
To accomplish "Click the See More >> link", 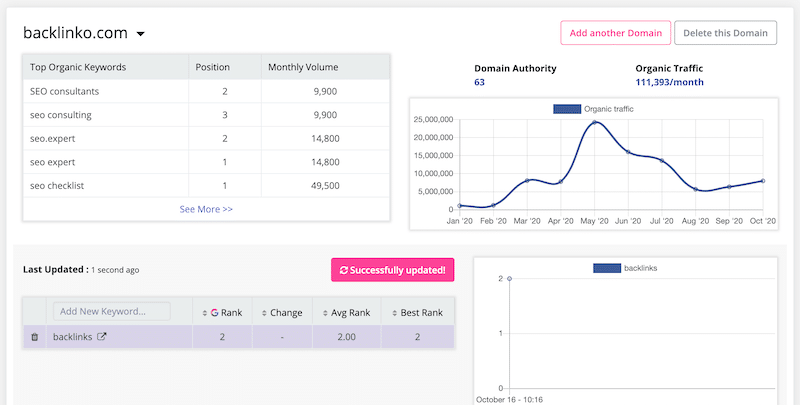I will coord(206,209).
